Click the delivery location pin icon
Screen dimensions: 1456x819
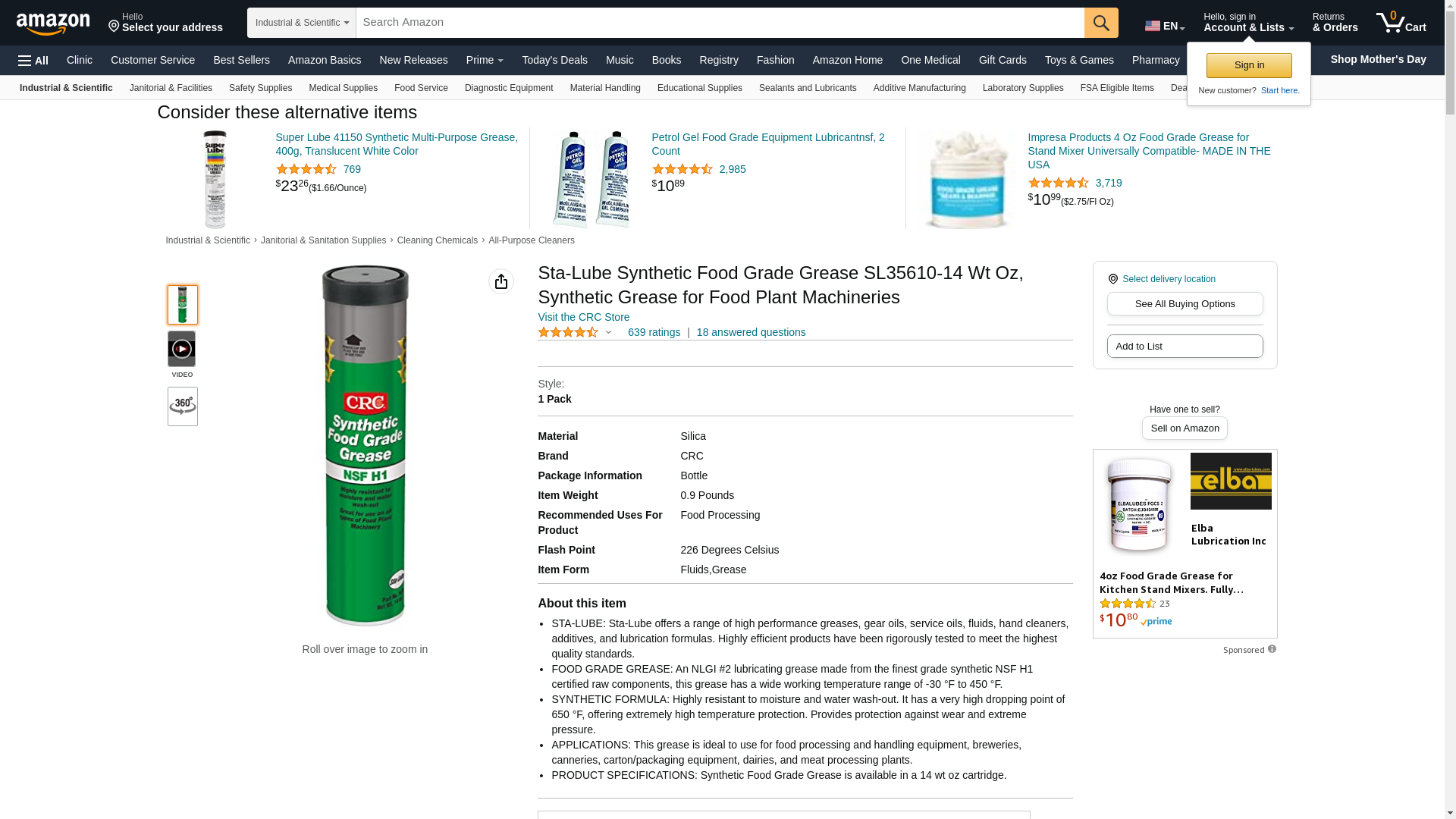coord(1113,279)
